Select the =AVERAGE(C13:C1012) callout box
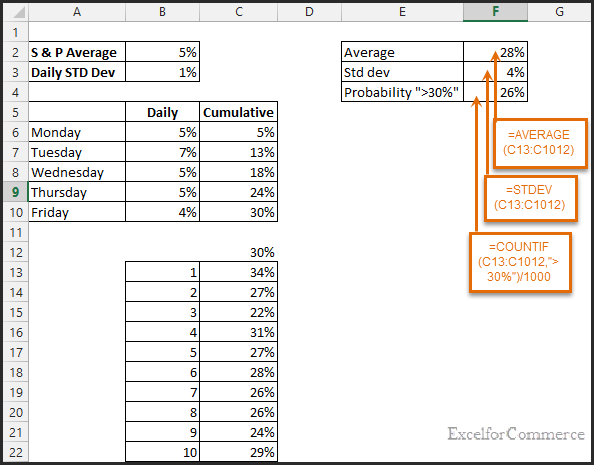 540,143
